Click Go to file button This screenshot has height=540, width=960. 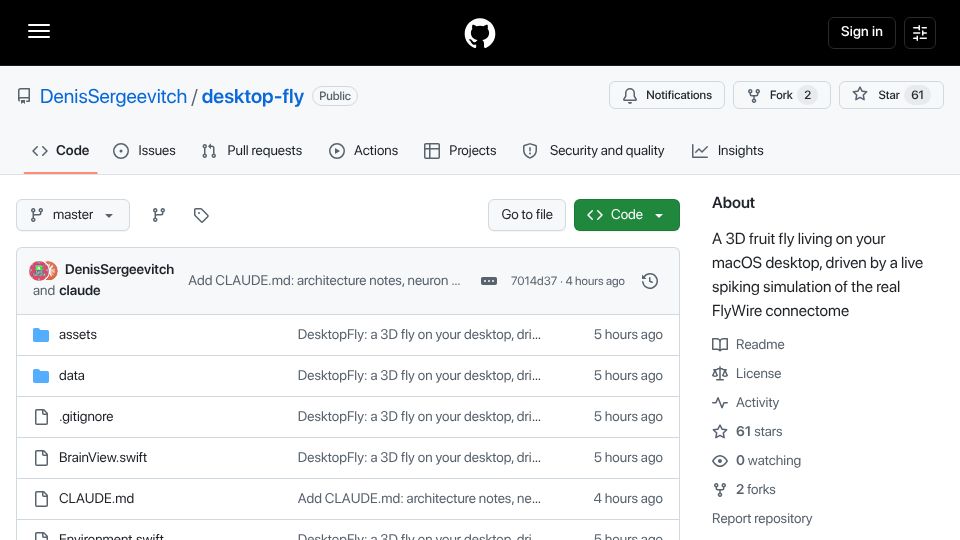click(x=527, y=215)
